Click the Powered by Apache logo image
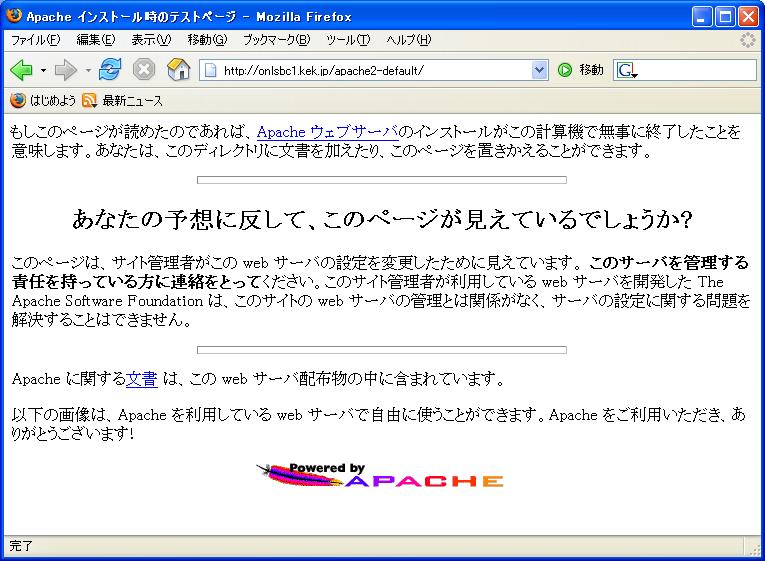The height and width of the screenshot is (561, 765). [x=380, y=476]
